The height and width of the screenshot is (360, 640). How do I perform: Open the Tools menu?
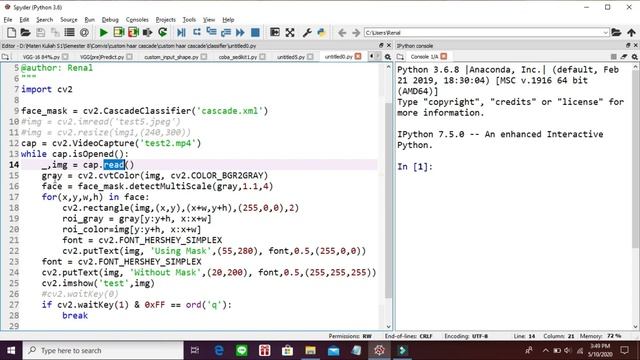[189, 20]
